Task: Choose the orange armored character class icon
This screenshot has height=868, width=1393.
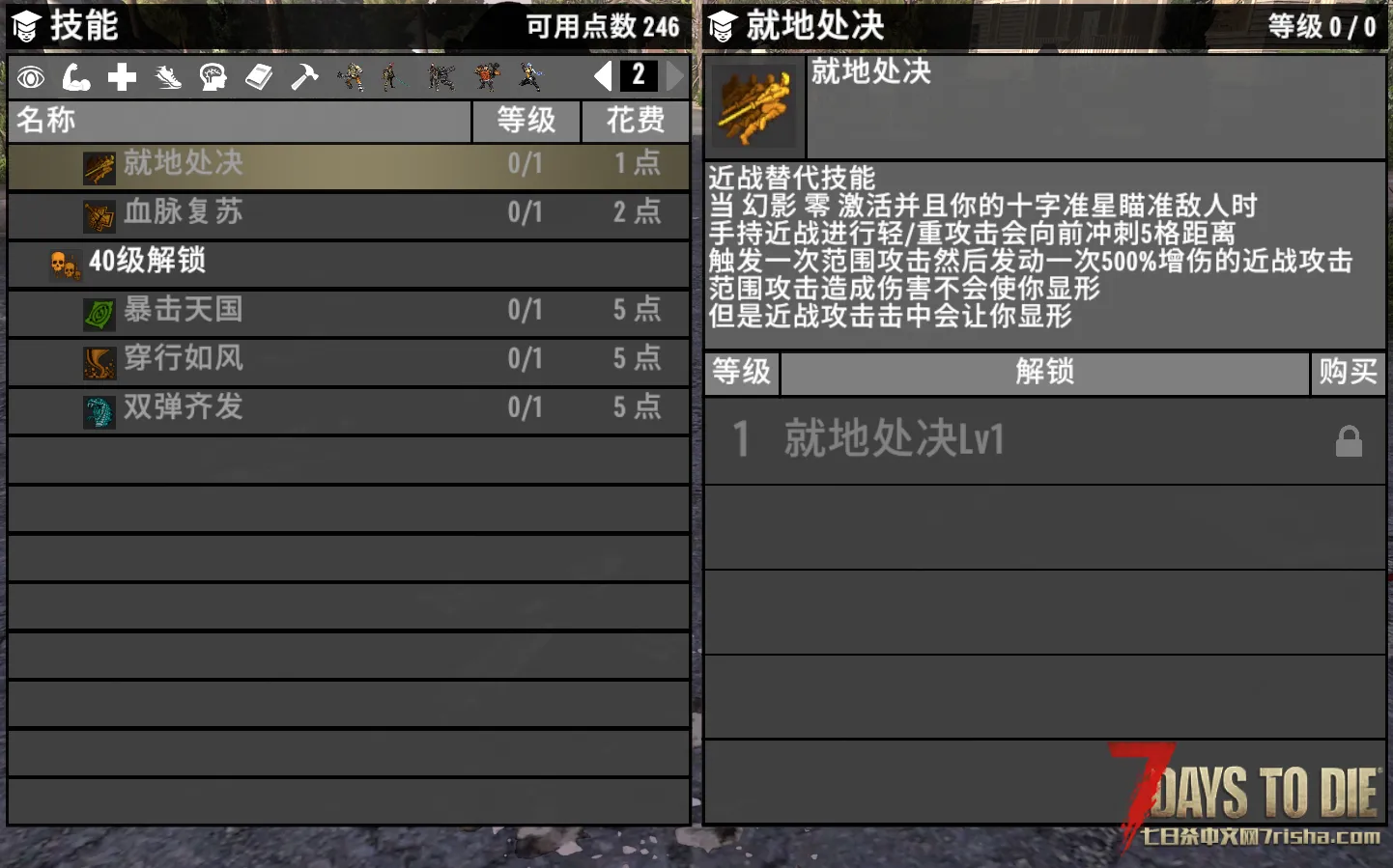Action: click(x=487, y=76)
